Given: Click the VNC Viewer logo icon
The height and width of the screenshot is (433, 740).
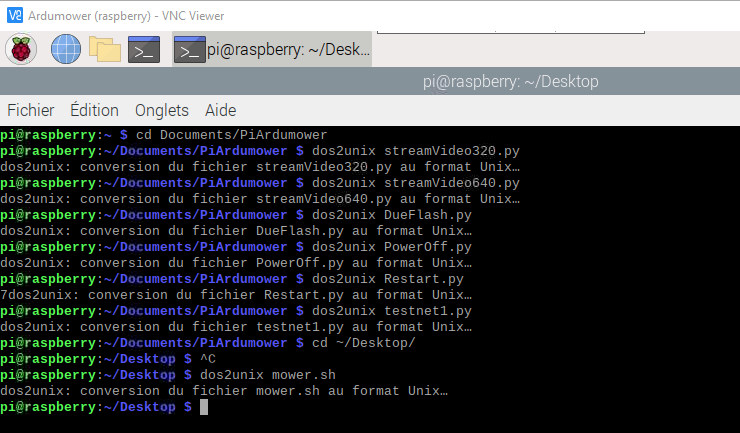Looking at the screenshot, I should (x=15, y=15).
